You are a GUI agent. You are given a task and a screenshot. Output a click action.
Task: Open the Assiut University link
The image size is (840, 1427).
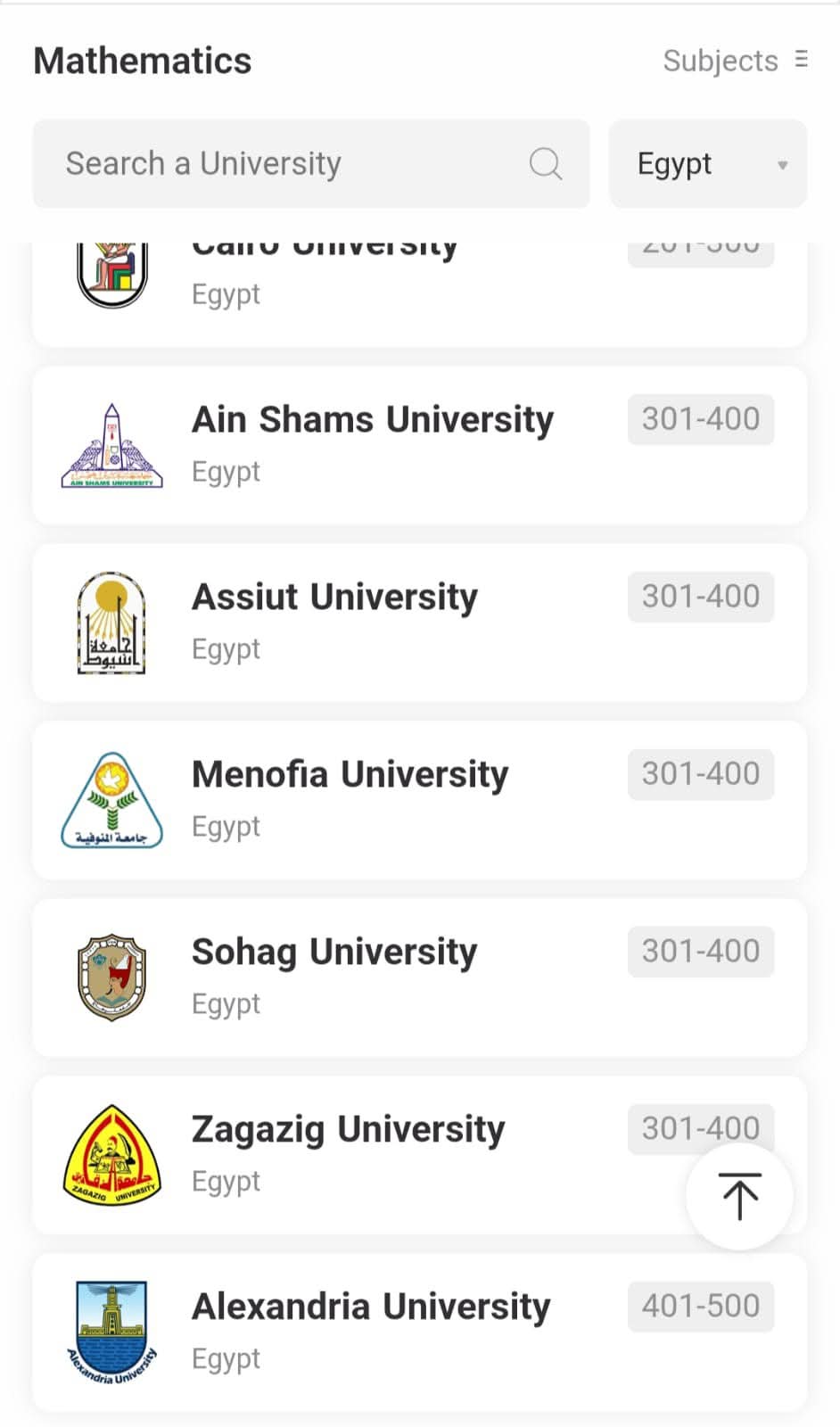click(334, 597)
